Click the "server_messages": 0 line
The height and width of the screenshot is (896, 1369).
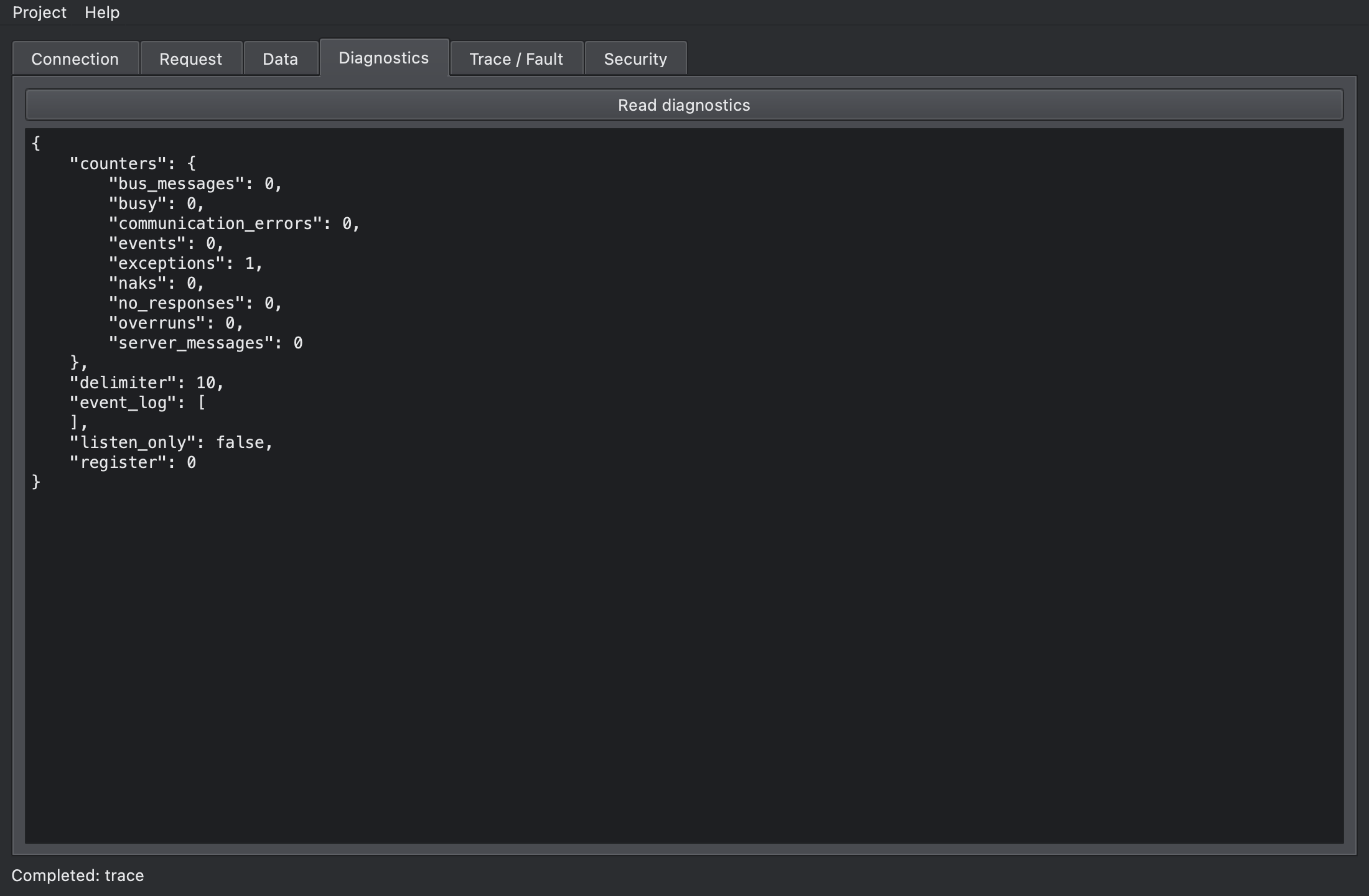(205, 343)
